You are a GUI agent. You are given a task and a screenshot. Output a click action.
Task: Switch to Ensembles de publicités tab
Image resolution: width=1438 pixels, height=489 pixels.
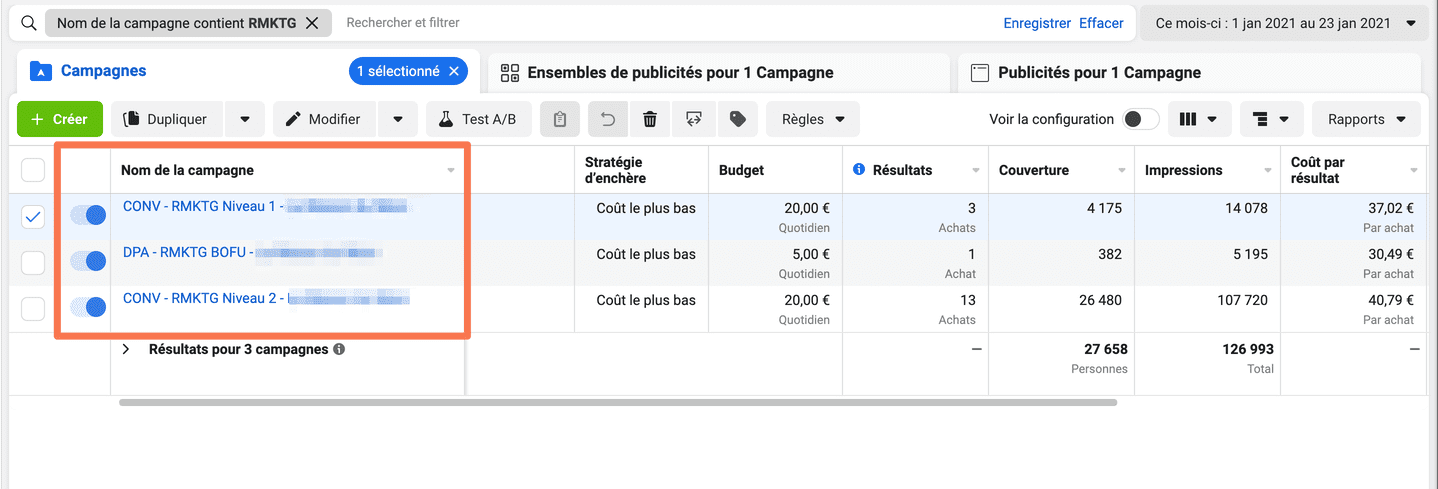680,72
